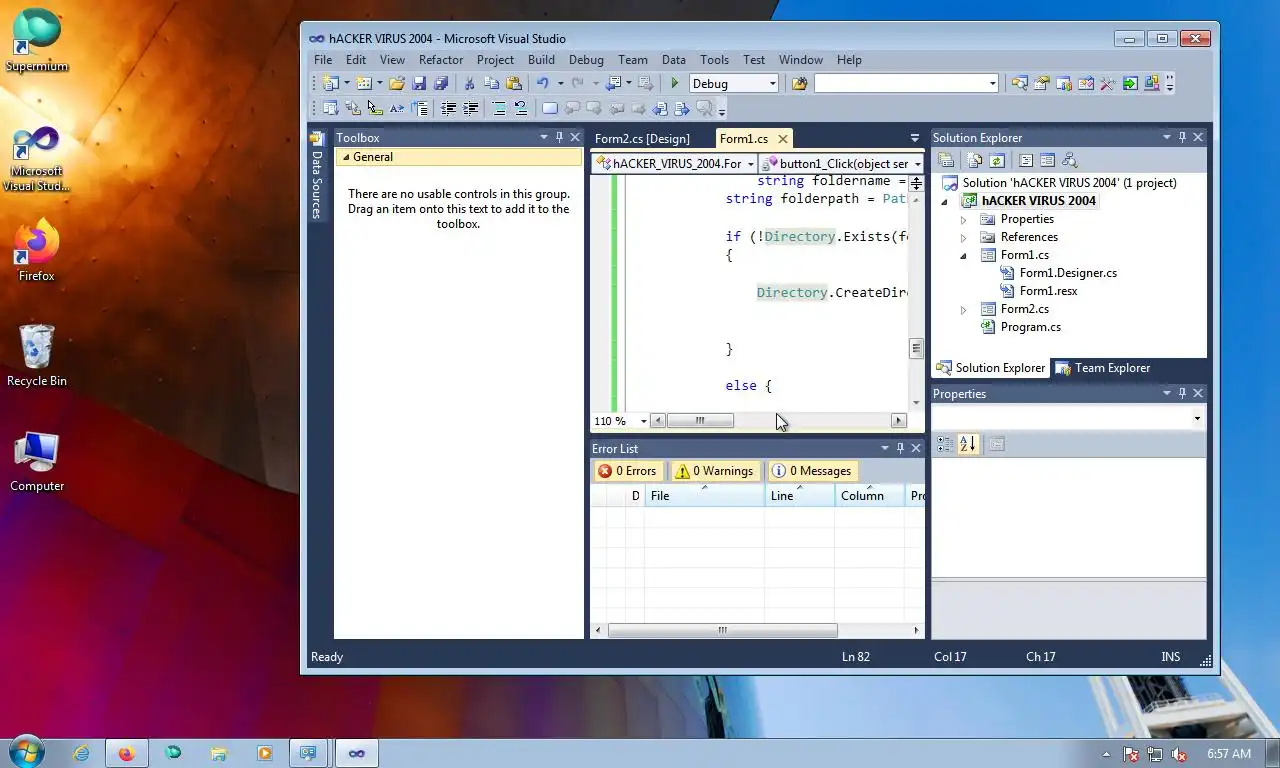Screen dimensions: 1280x768
Task: Open the hACKER_VIRUS_2004.Form class dropdown
Action: [x=750, y=164]
